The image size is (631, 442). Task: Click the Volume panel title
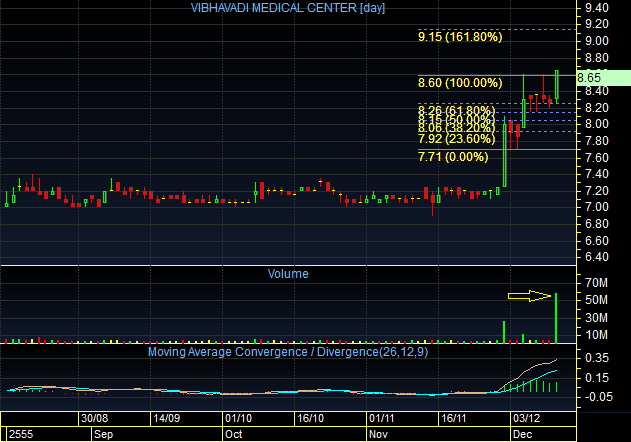288,274
